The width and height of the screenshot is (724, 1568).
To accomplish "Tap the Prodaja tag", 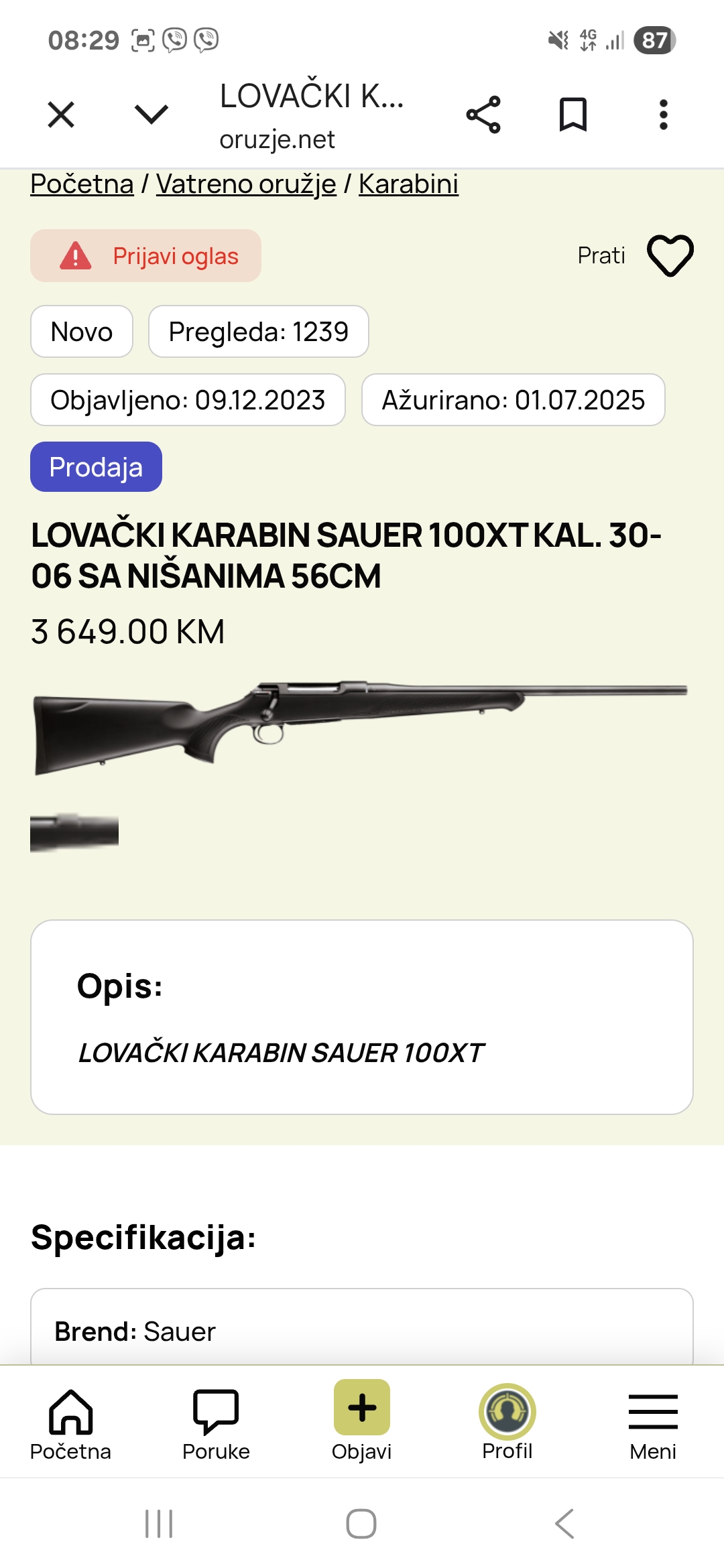I will [96, 467].
